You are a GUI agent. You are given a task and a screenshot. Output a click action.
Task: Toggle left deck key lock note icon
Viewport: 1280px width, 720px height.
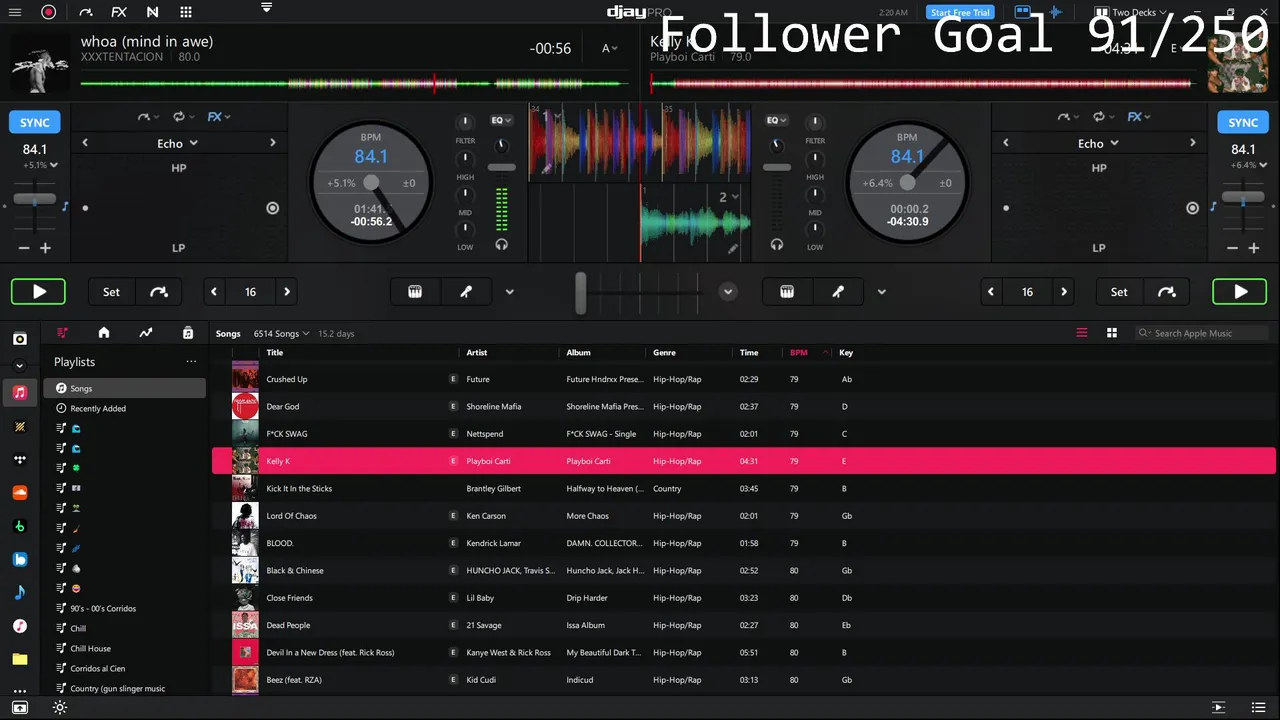pyautogui.click(x=65, y=206)
